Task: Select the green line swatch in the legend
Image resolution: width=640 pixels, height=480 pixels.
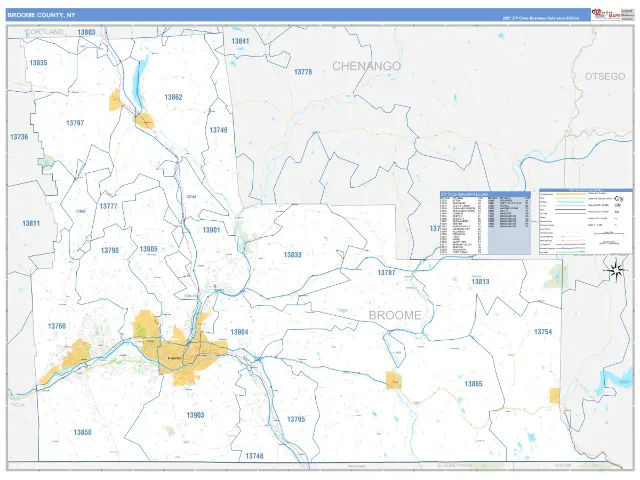Action: (571, 252)
